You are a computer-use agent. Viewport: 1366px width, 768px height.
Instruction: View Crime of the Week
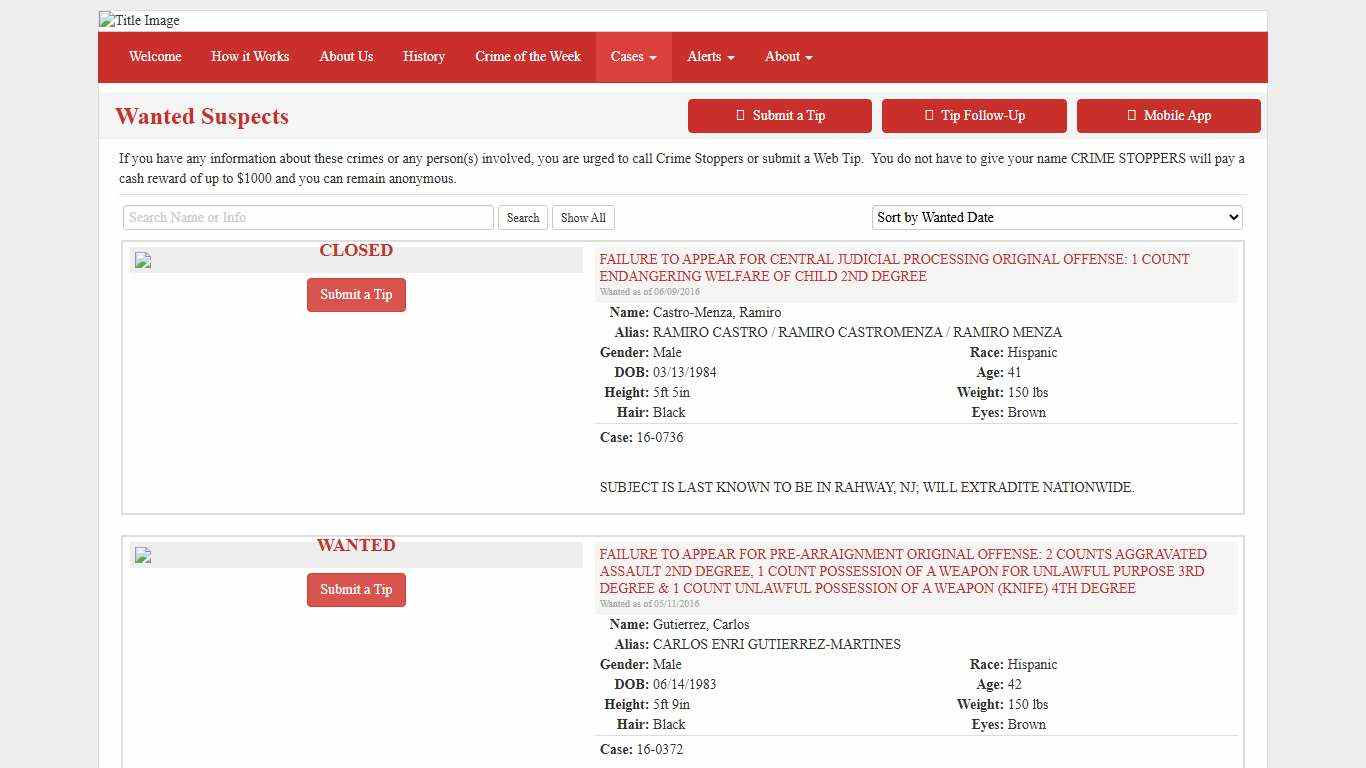point(528,57)
